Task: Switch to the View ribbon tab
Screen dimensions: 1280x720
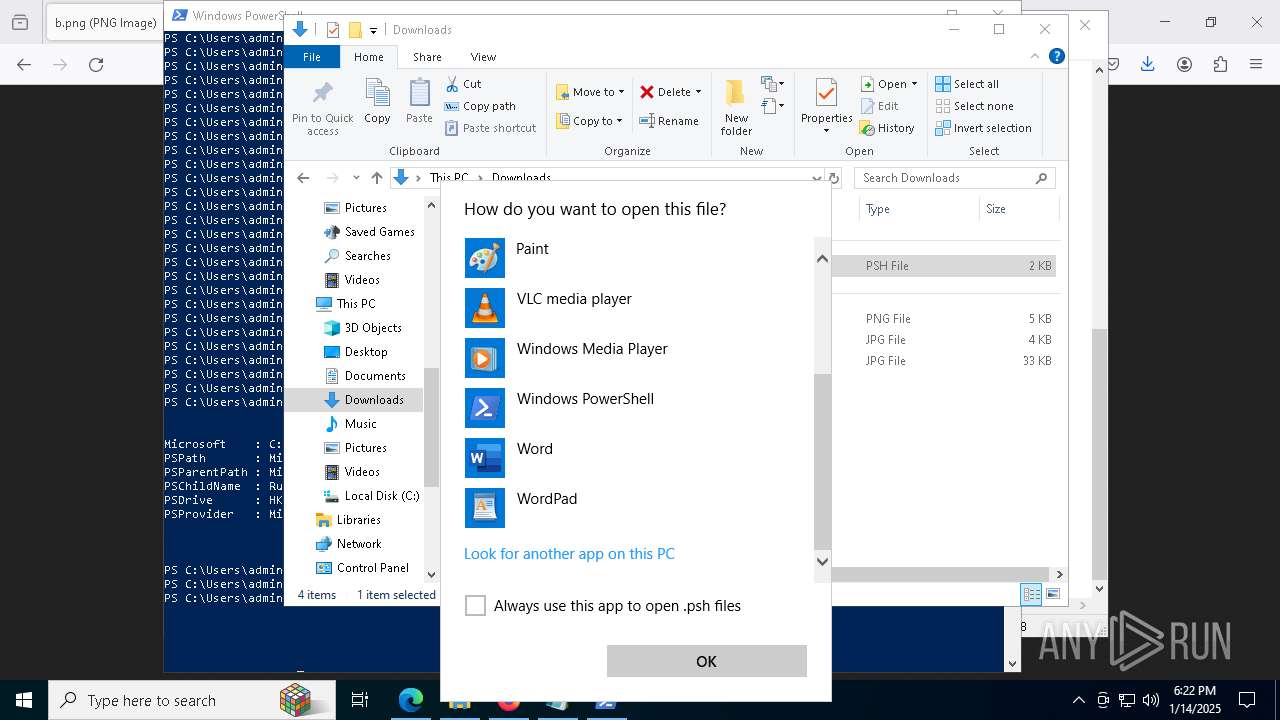Action: (x=483, y=57)
